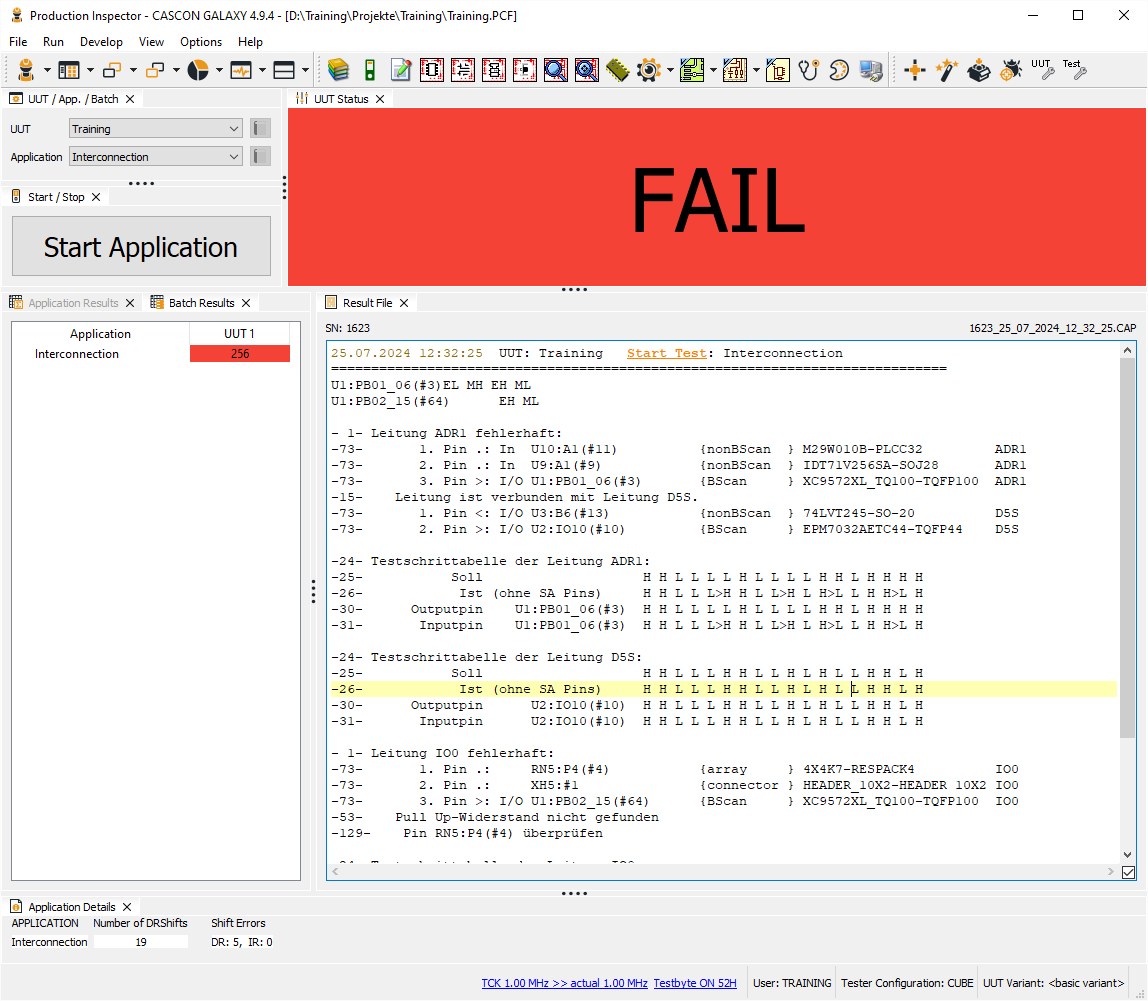Close the Result File tab
1148x1001 pixels.
pos(403,303)
